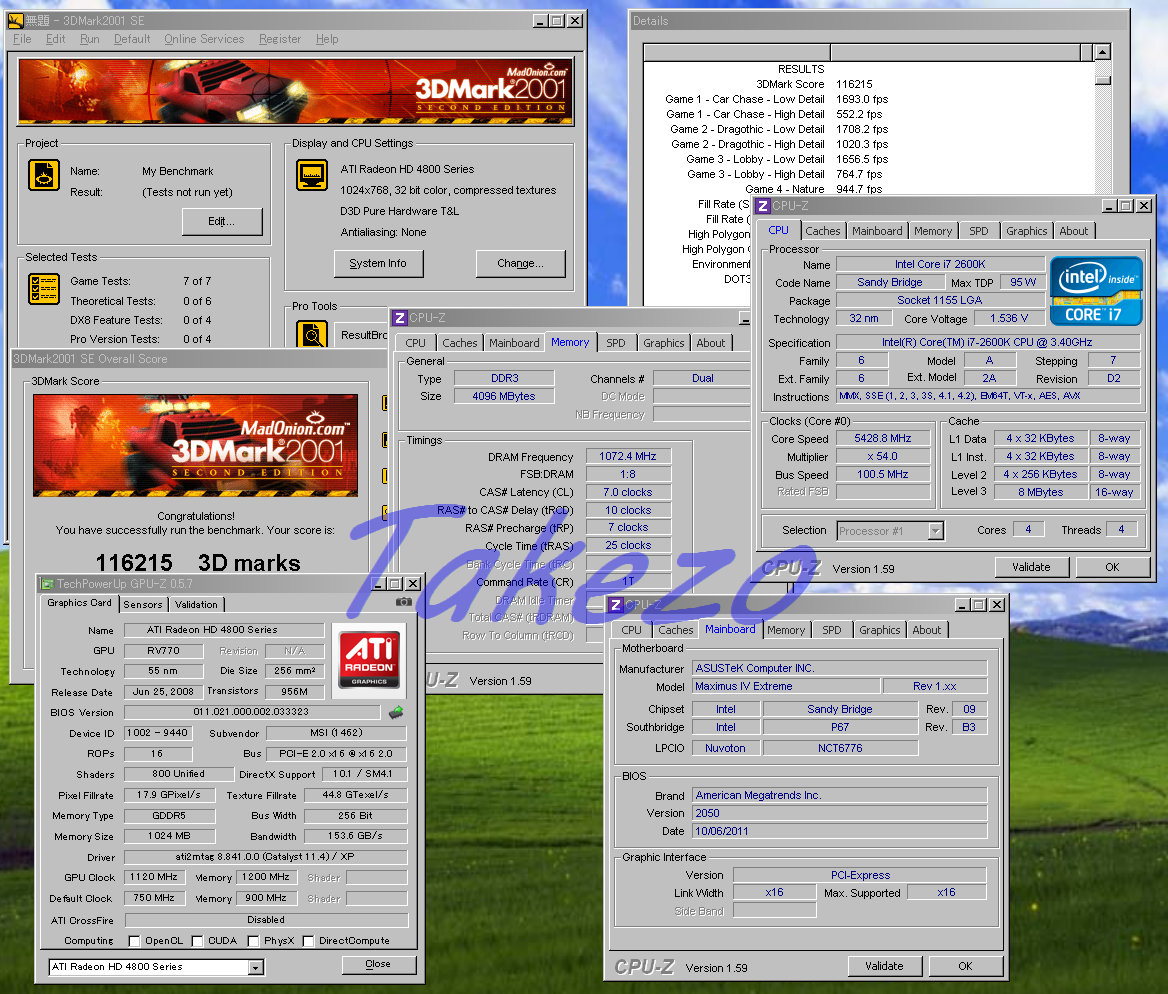Image resolution: width=1168 pixels, height=994 pixels.
Task: Toggle the PhysX checkbox in GPU-Z
Action: pyautogui.click(x=253, y=941)
